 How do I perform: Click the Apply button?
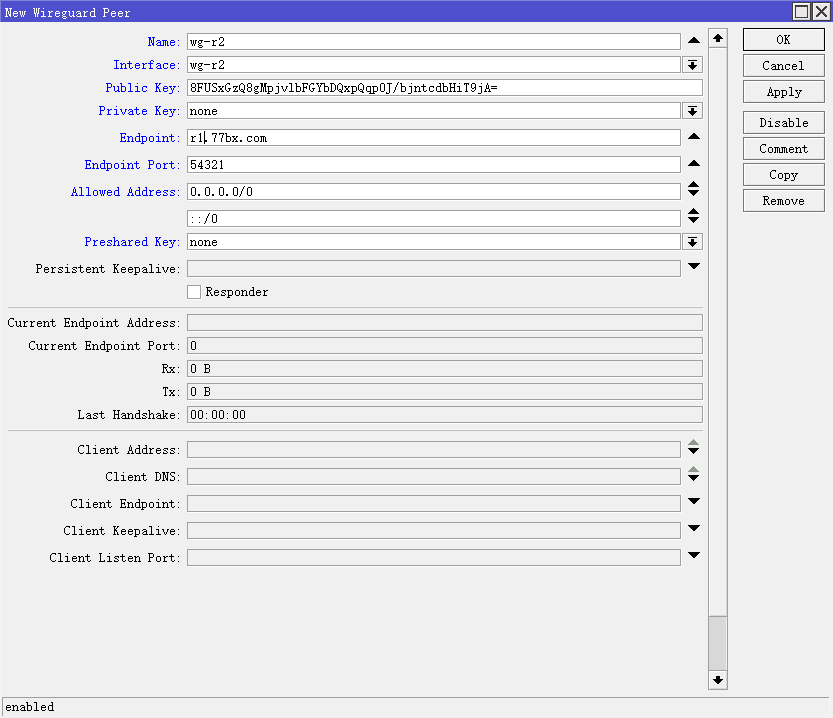click(x=783, y=91)
